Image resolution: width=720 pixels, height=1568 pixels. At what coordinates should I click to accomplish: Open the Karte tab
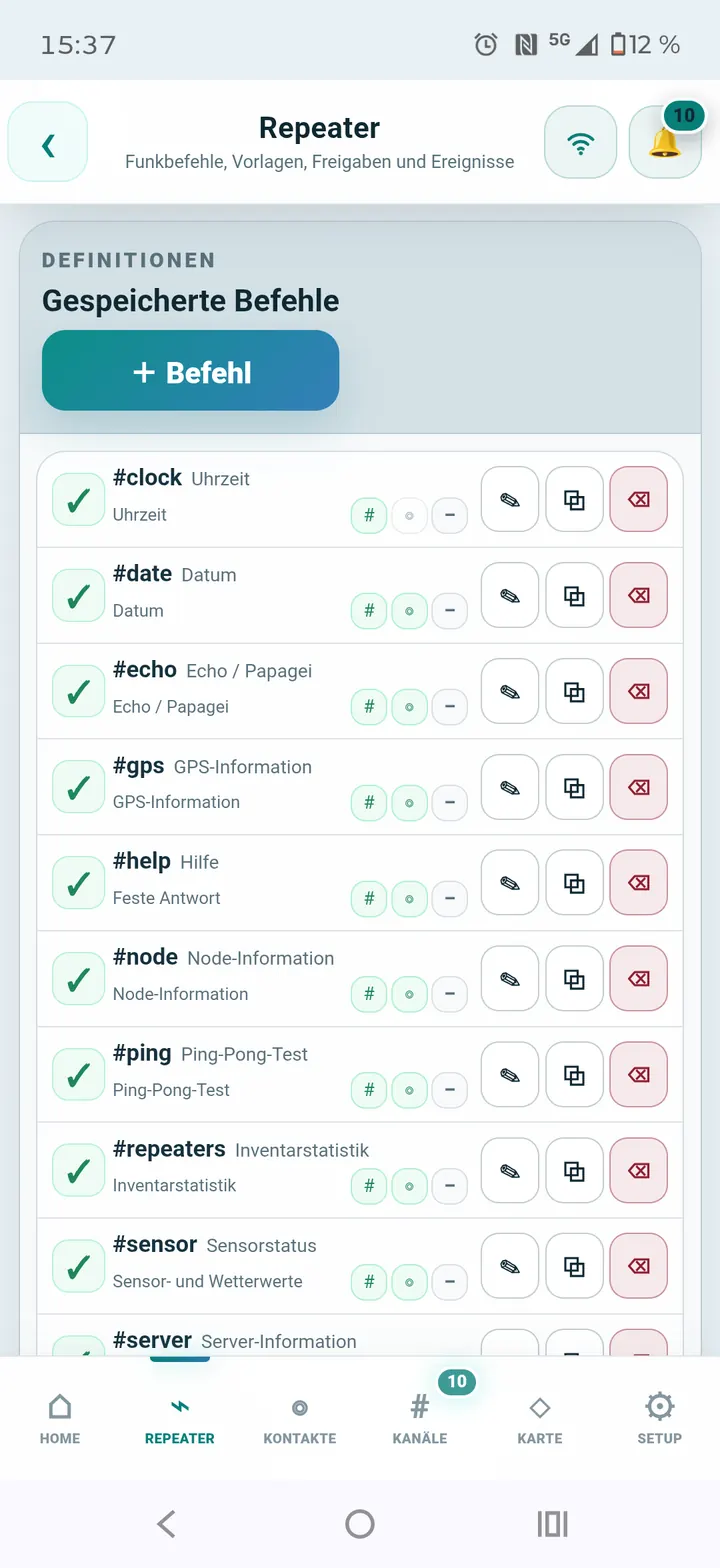540,1418
